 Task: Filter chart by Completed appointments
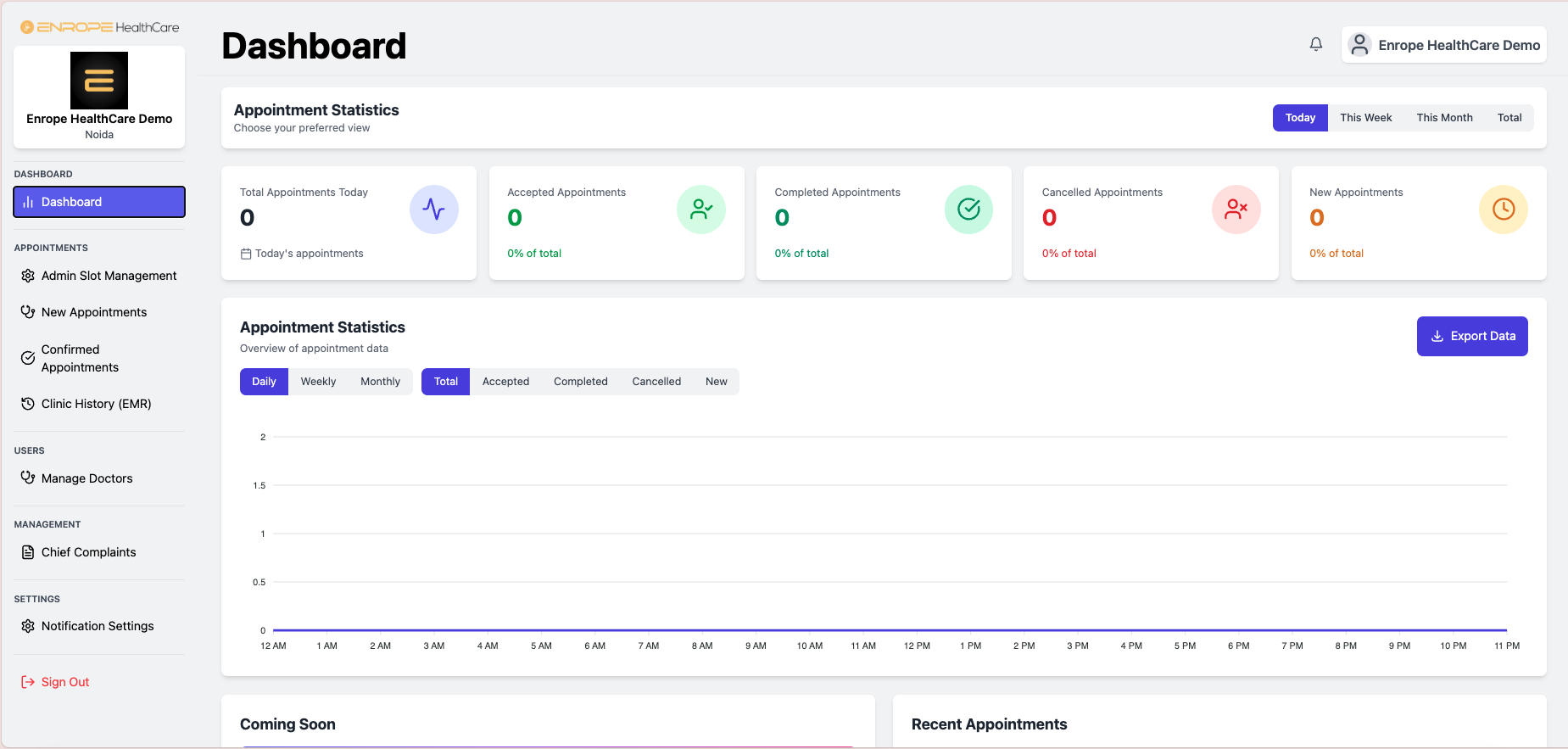tap(580, 382)
